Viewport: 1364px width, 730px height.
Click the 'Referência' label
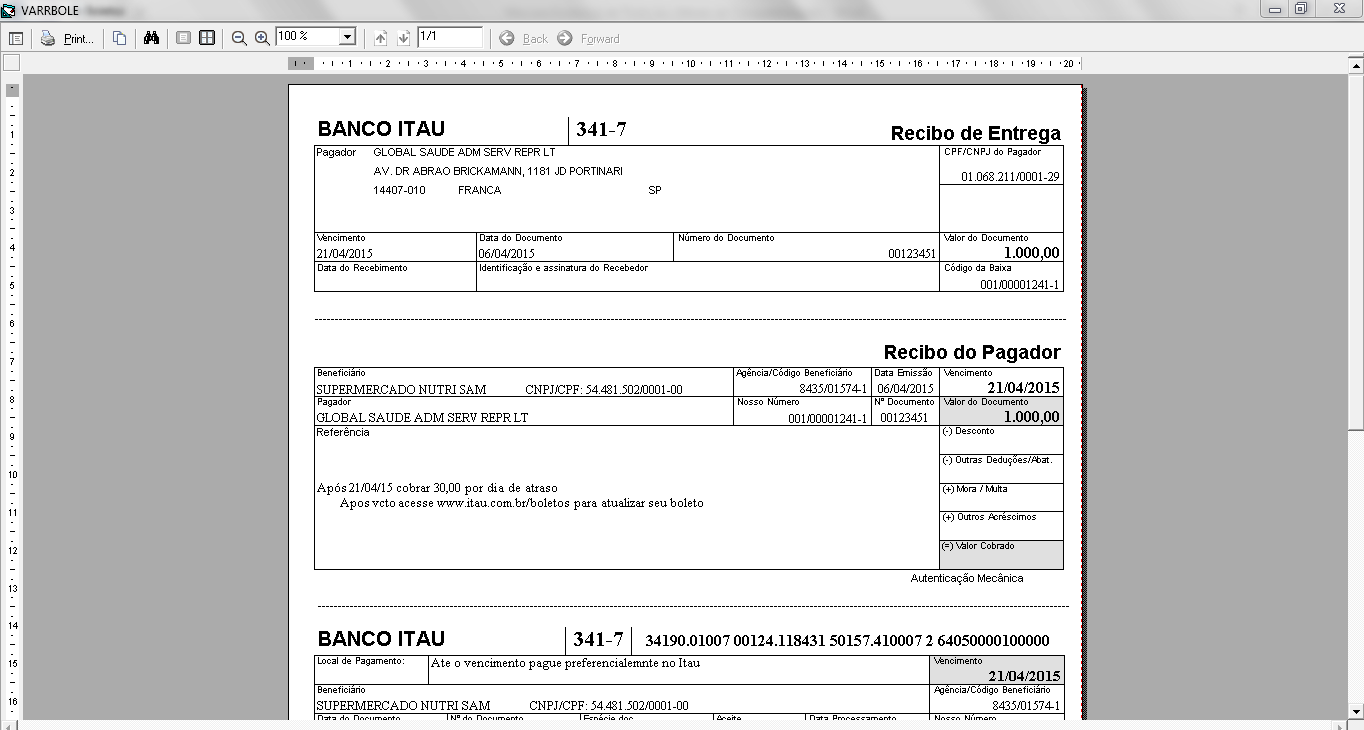(343, 432)
